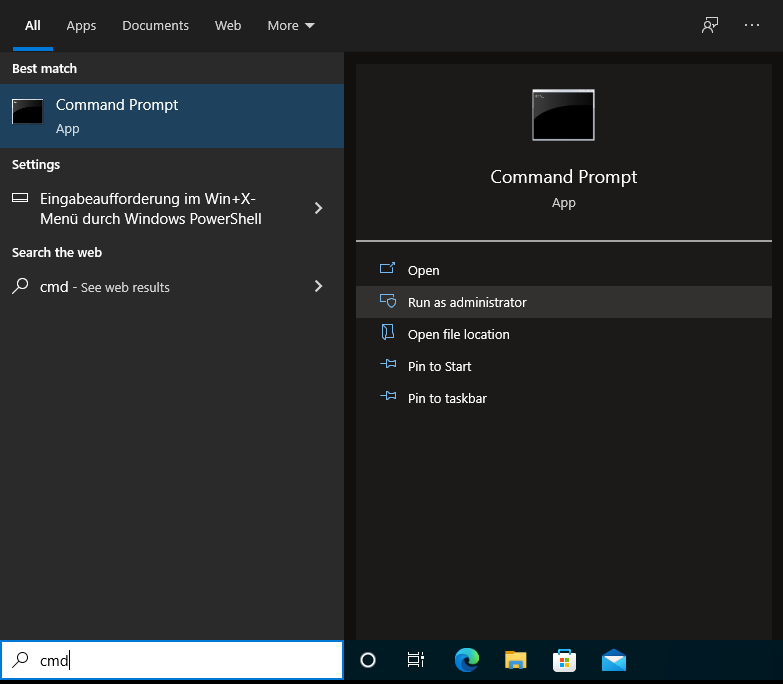The image size is (783, 684).
Task: Switch to the Documents tab
Action: (155, 25)
